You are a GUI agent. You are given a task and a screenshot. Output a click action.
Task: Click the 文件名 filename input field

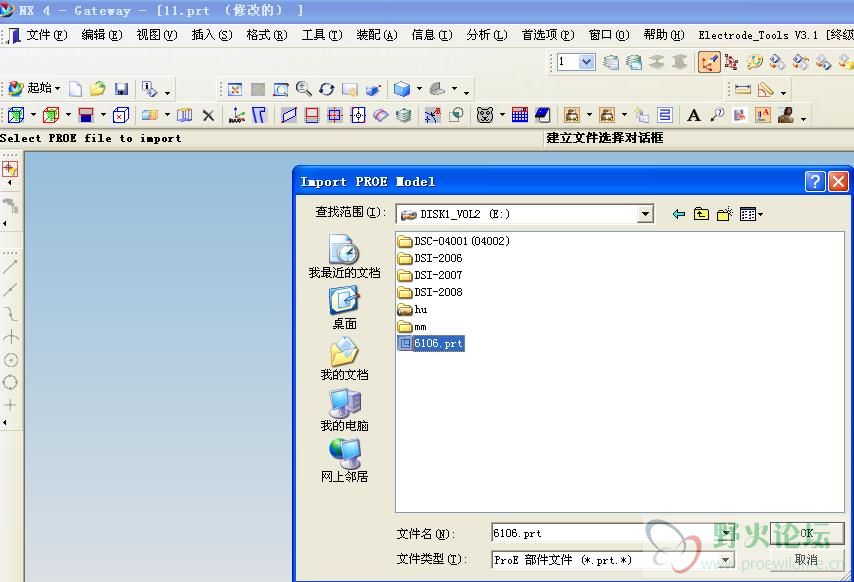click(x=605, y=533)
